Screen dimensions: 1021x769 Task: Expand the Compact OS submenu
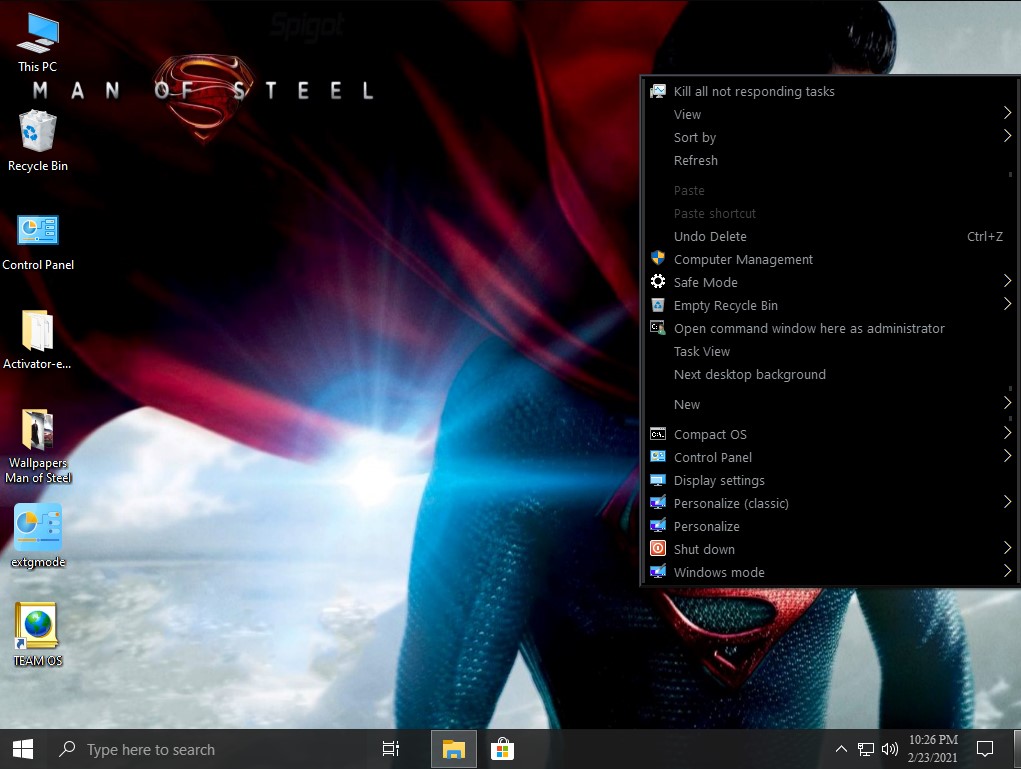pos(830,434)
